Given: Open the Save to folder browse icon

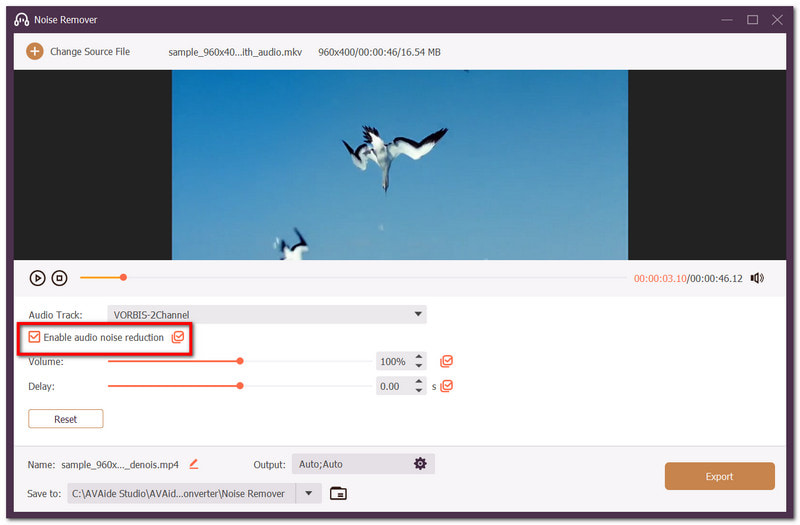Looking at the screenshot, I should click(338, 493).
